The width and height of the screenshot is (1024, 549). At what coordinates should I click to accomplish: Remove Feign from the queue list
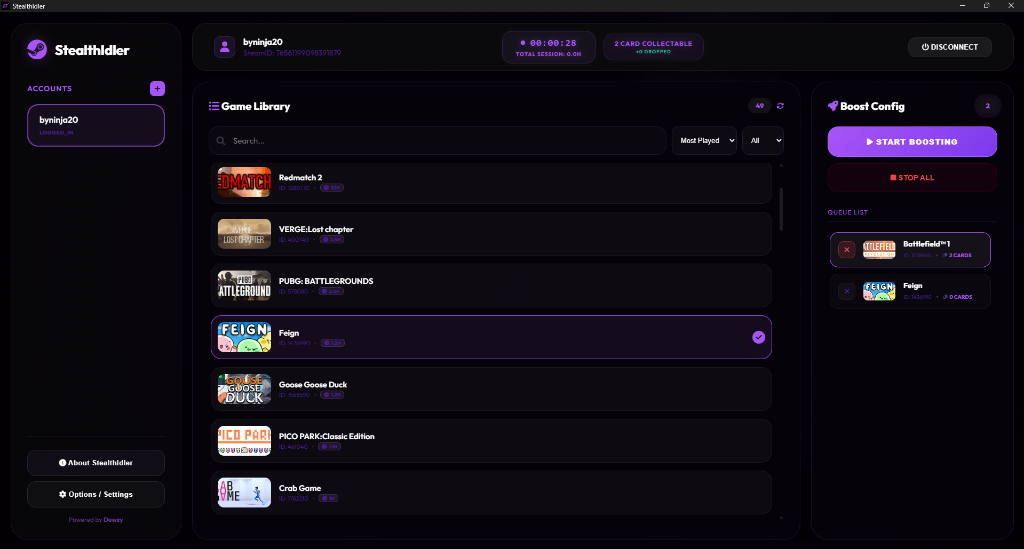click(x=847, y=292)
